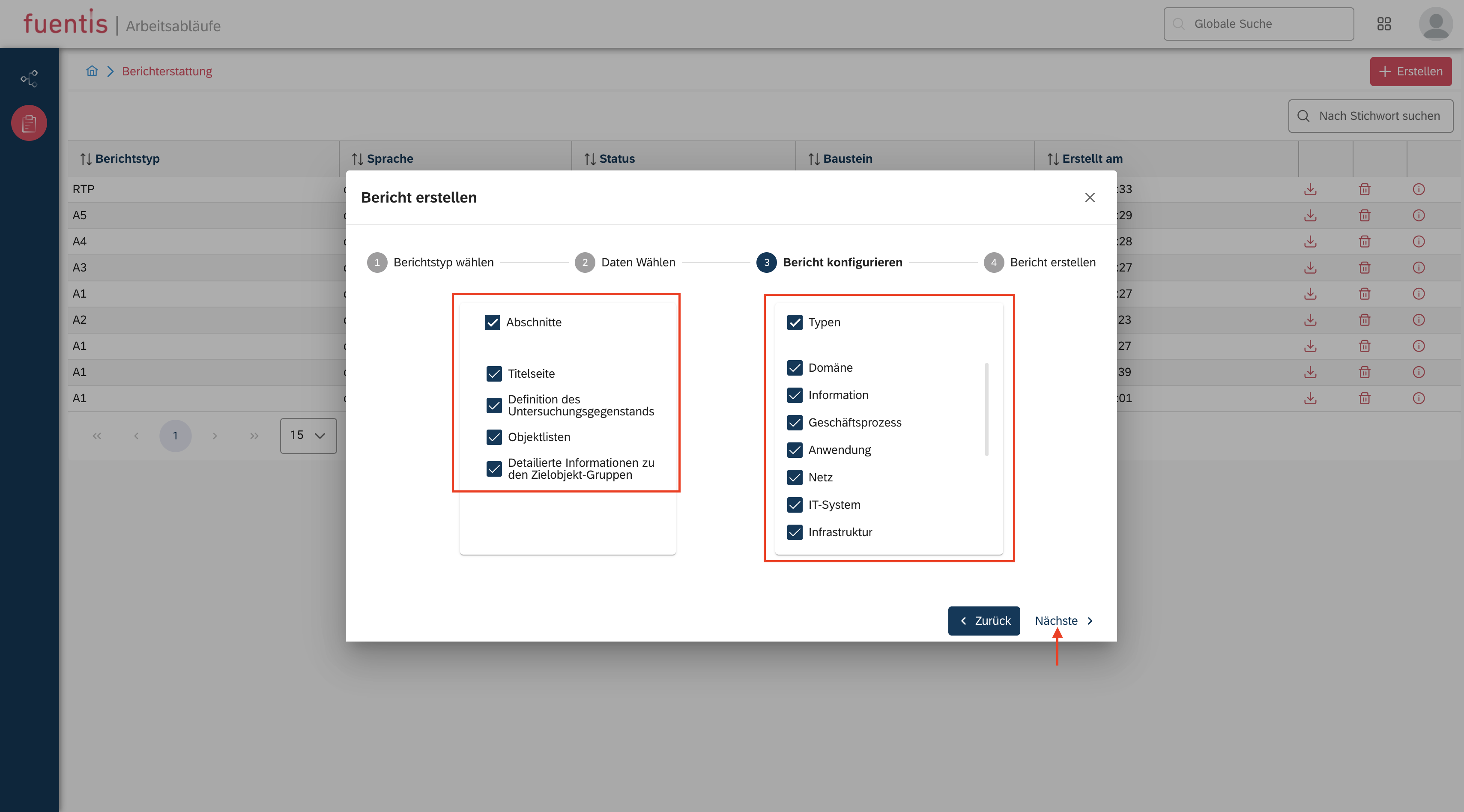Screen dimensions: 1464x812
Task: Click the home breadcrumb icon
Action: point(92,71)
